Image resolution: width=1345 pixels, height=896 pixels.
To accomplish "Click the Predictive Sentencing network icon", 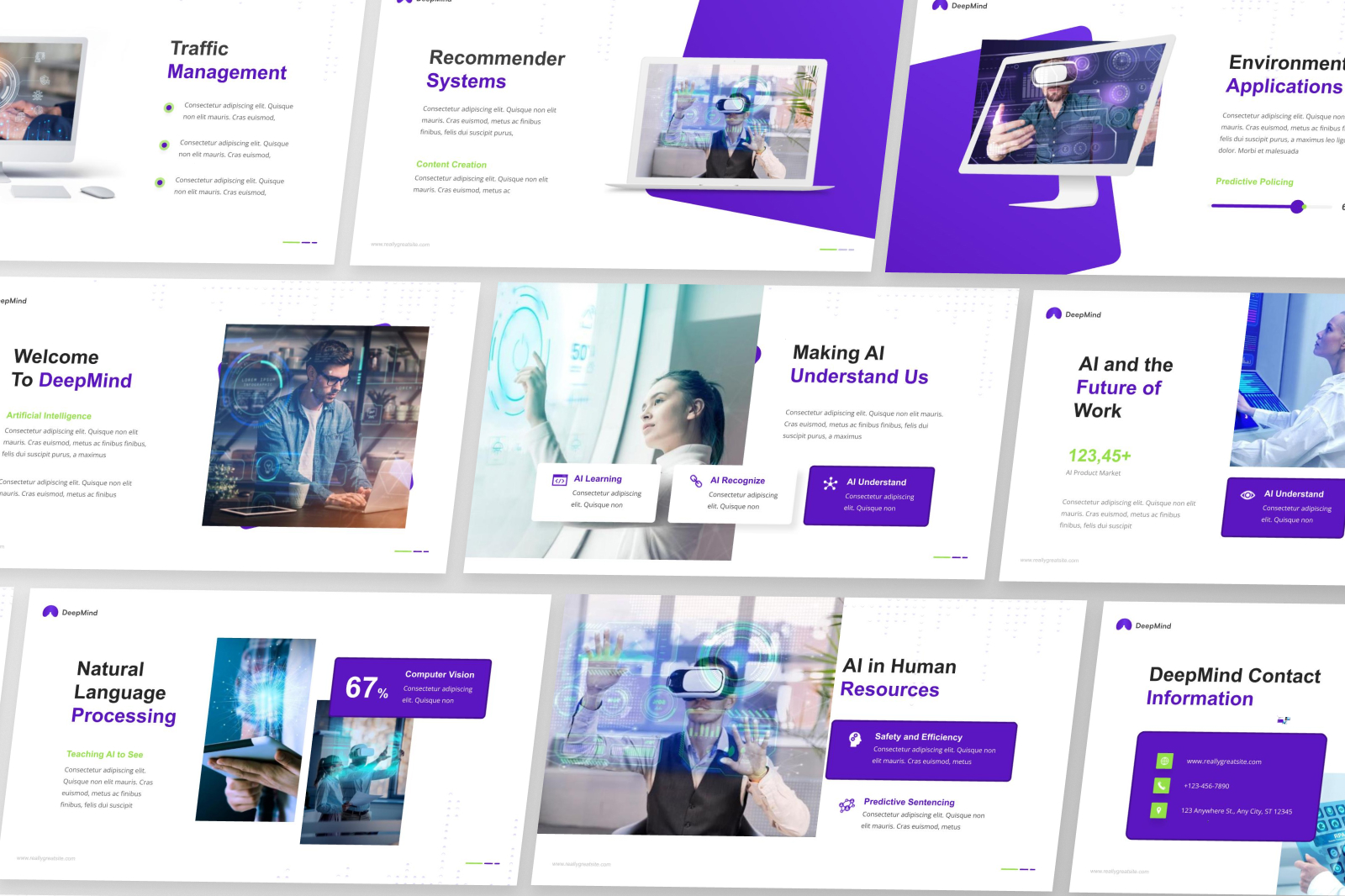I will coord(847,807).
